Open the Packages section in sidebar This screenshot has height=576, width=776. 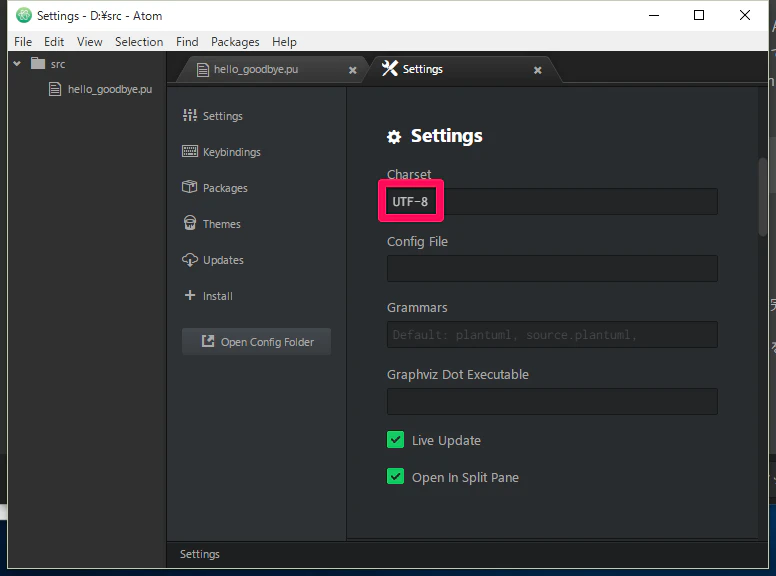[215, 188]
